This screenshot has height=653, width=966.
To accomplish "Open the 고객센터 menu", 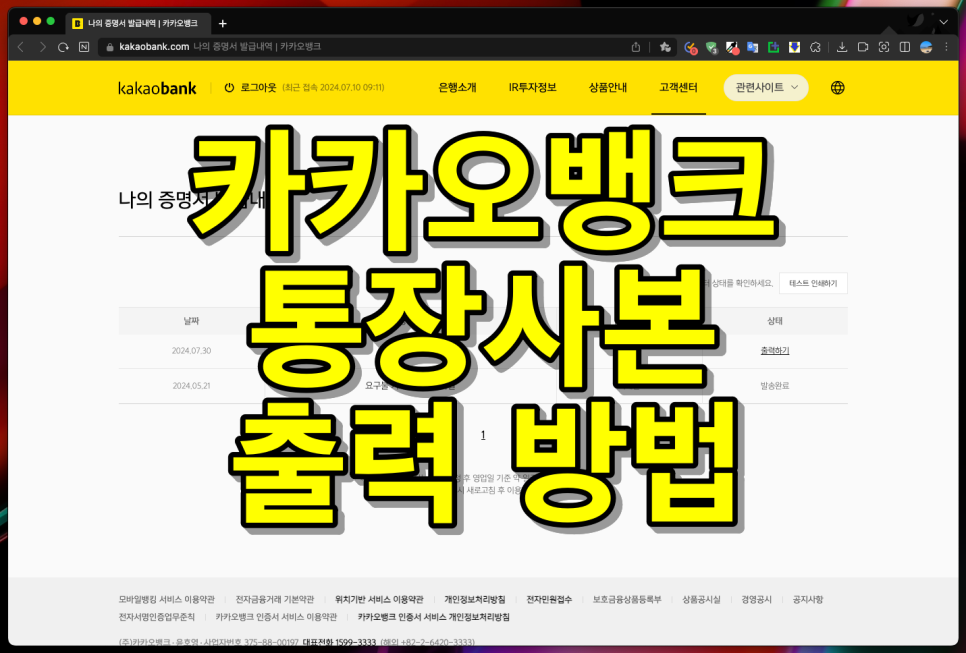I will click(678, 87).
